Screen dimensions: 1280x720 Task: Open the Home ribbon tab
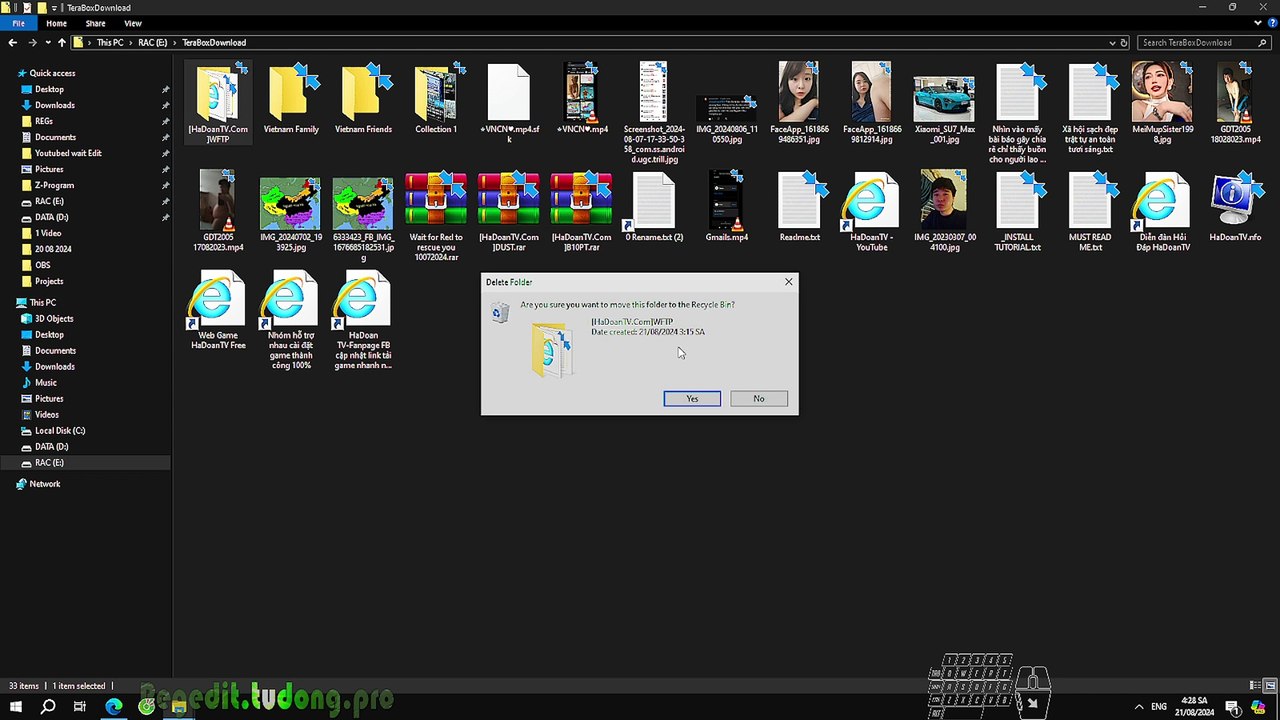56,23
